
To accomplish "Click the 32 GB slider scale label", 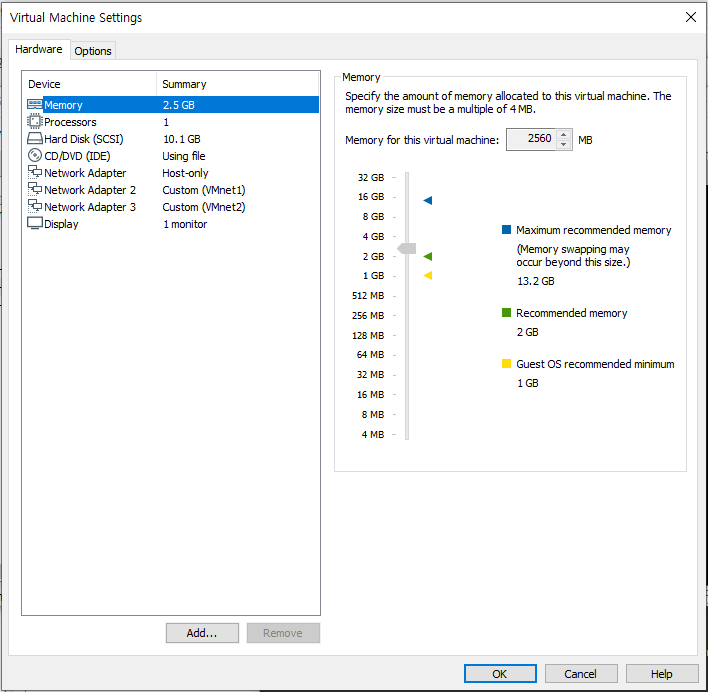I will (x=371, y=177).
